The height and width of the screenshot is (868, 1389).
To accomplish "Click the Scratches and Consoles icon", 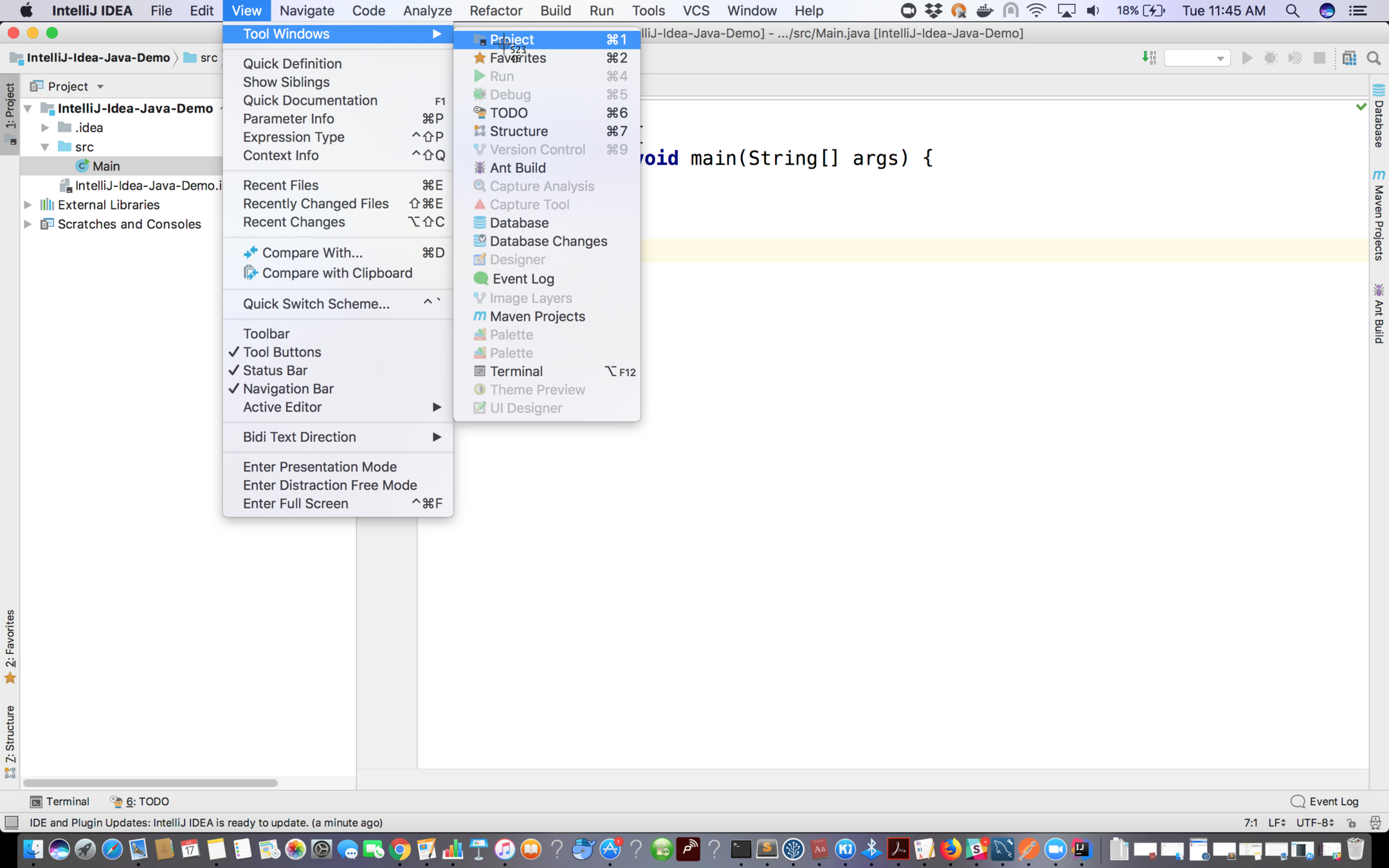I will pyautogui.click(x=47, y=224).
